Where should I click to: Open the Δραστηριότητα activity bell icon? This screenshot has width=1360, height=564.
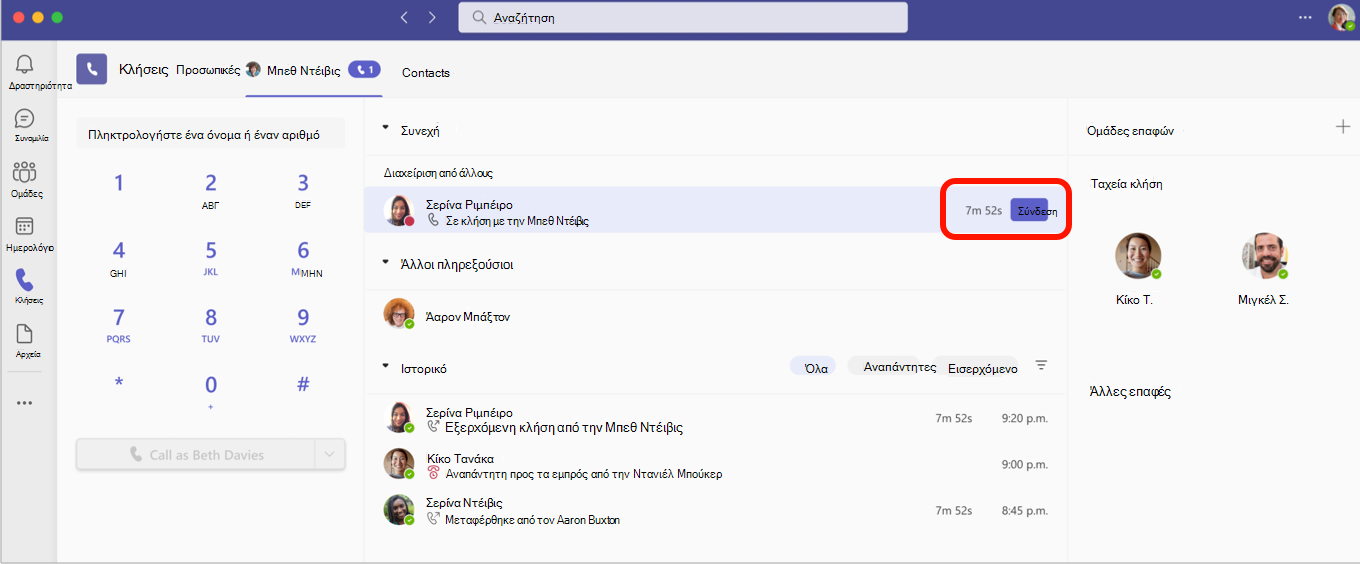[x=25, y=65]
